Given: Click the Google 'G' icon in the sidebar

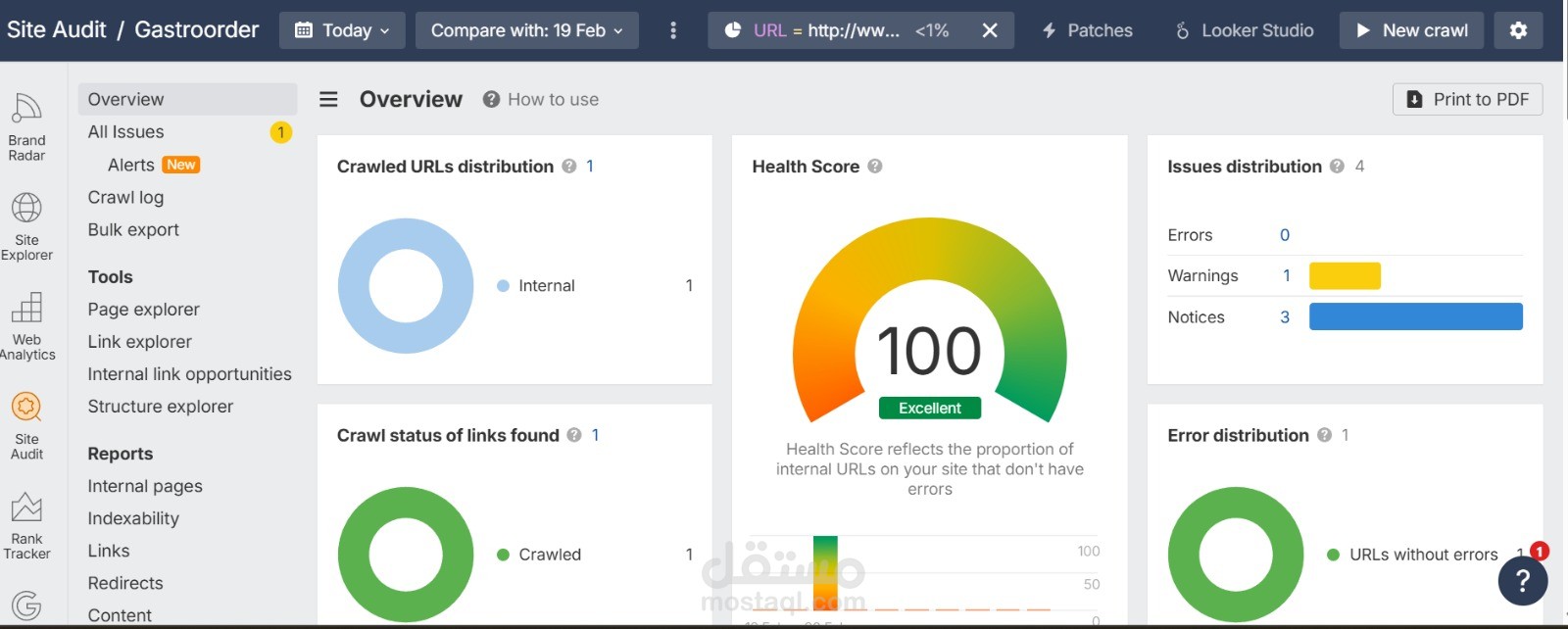Looking at the screenshot, I should [26, 605].
